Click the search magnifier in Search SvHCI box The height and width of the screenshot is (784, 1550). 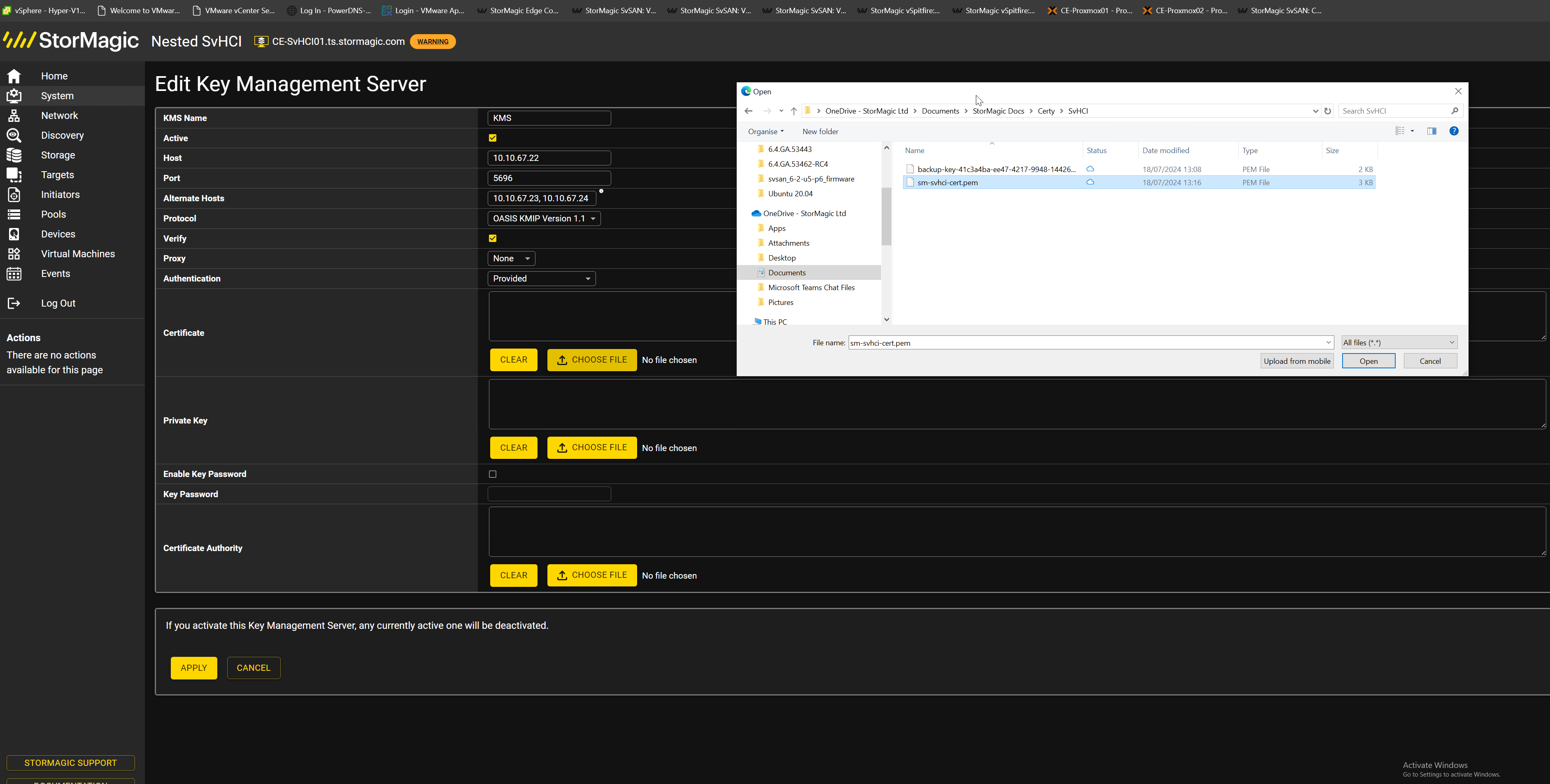pos(1455,111)
